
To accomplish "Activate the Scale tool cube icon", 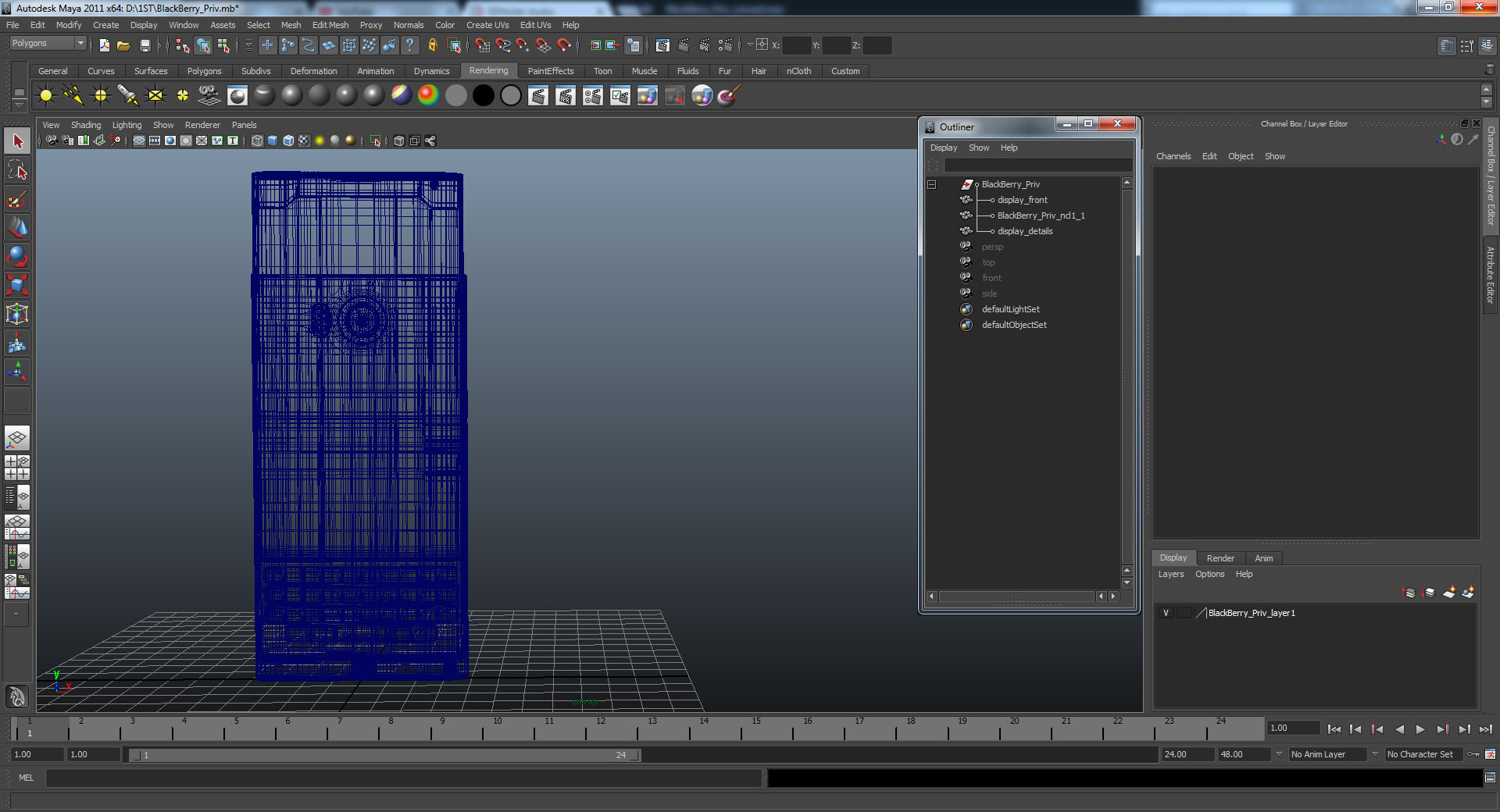I will click(x=17, y=285).
